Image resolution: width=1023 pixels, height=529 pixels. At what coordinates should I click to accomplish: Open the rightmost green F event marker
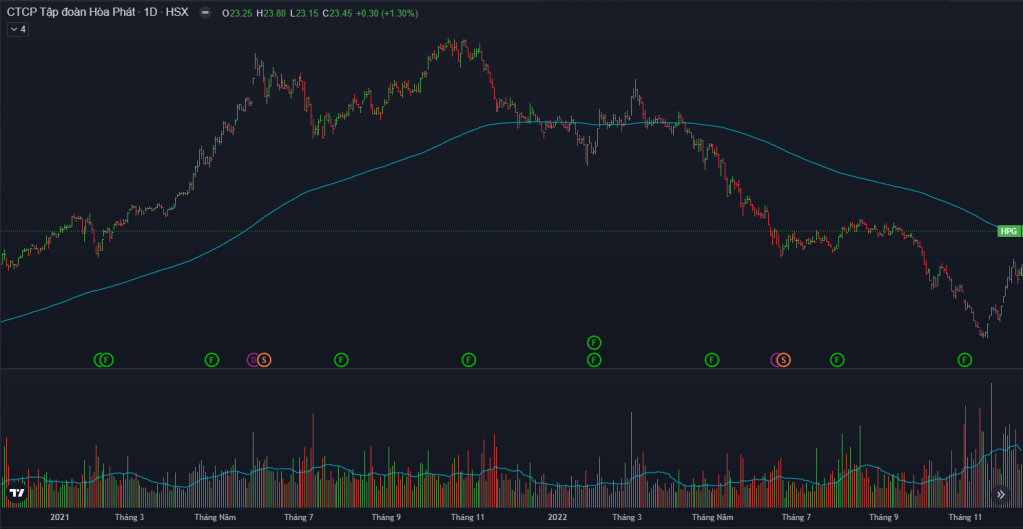[965, 359]
